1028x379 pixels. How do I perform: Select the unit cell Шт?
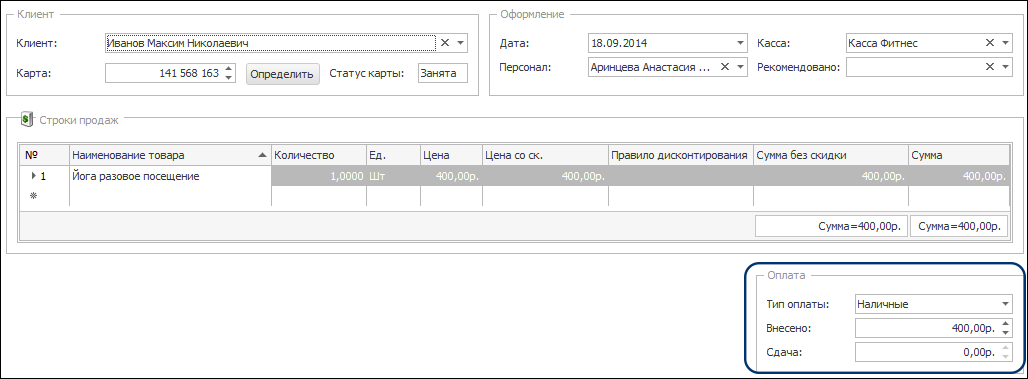pos(393,176)
